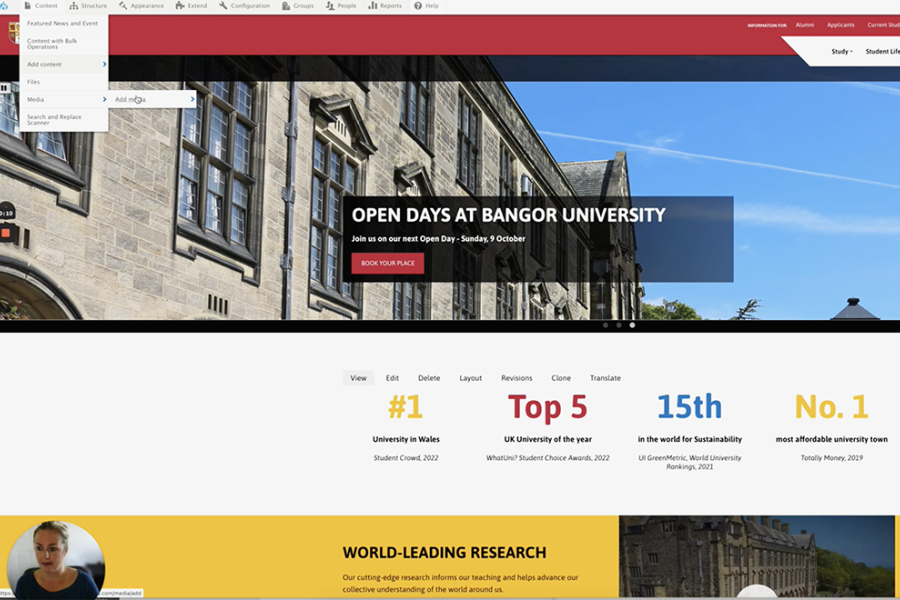Click the Bangor University crest logo
This screenshot has width=900, height=600.
click(13, 33)
